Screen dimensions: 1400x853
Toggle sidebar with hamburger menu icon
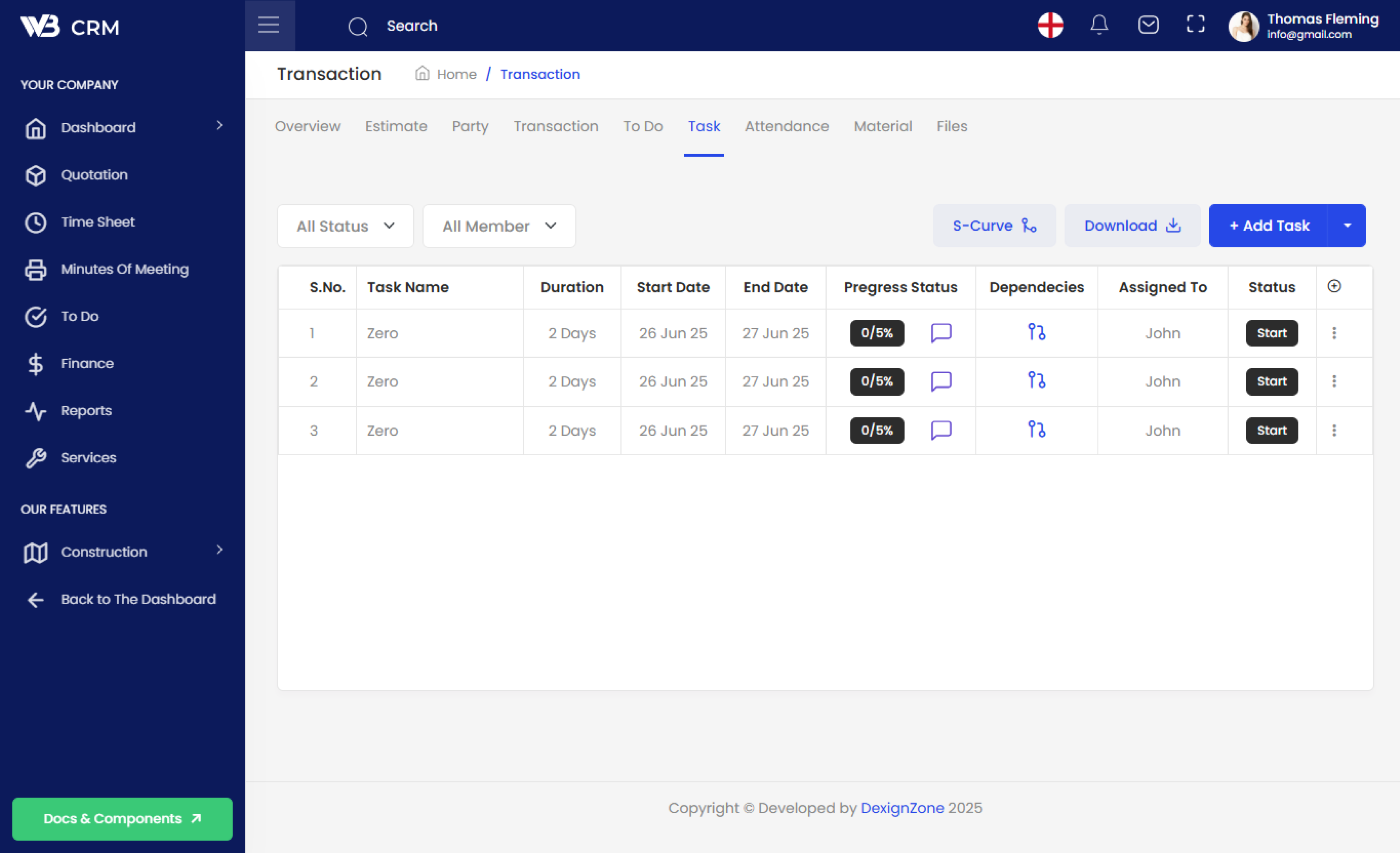point(269,25)
